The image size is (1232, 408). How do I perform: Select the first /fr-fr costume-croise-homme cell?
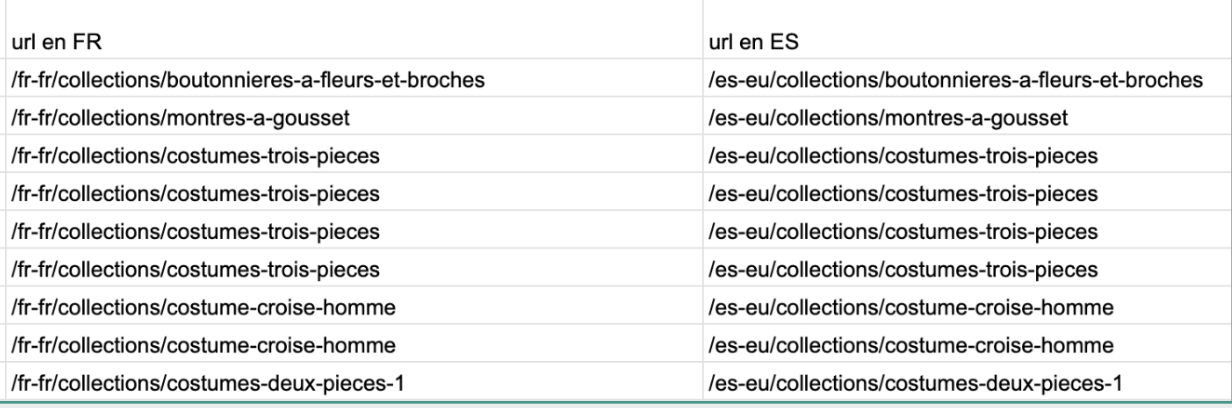click(350, 307)
